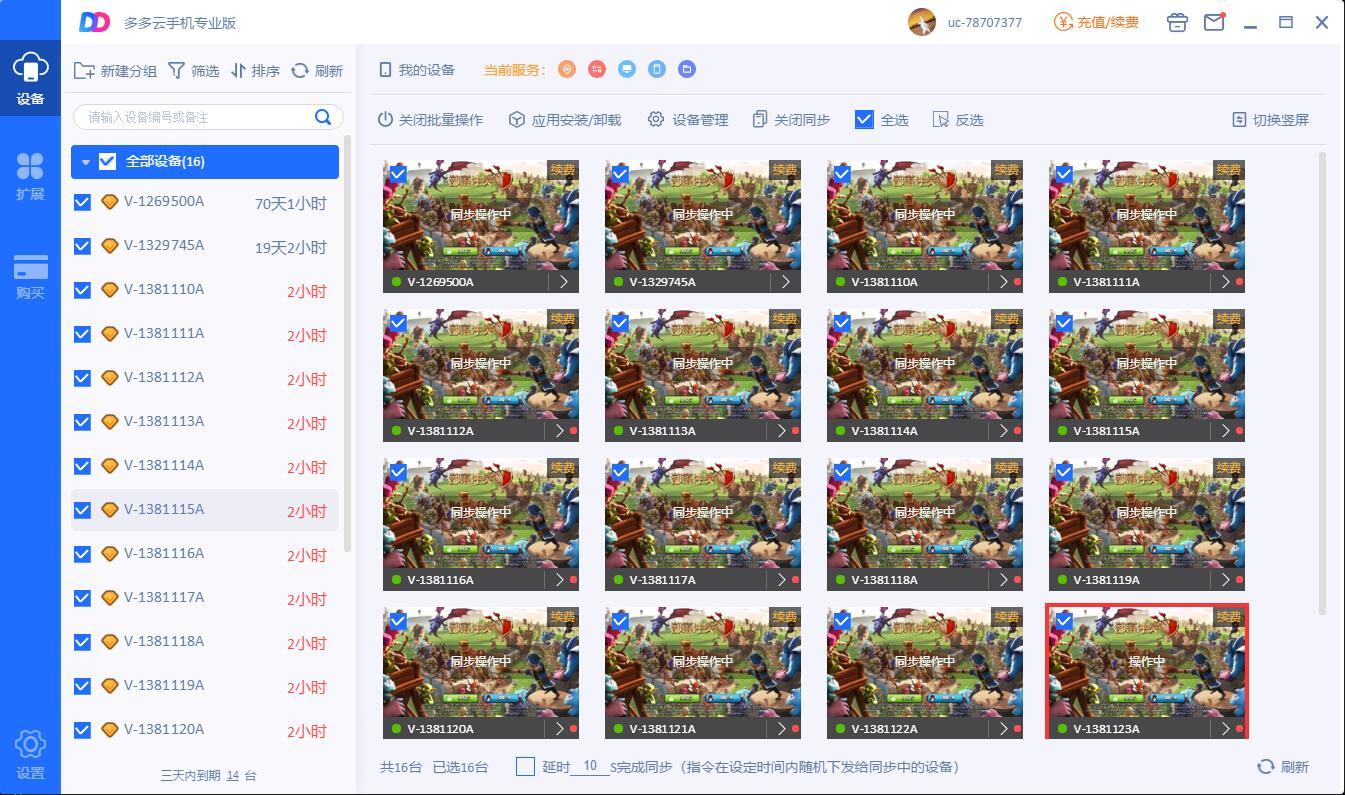The height and width of the screenshot is (795, 1345).
Task: Expand the arrow on V-1381112A thumbnail
Action: 559,431
